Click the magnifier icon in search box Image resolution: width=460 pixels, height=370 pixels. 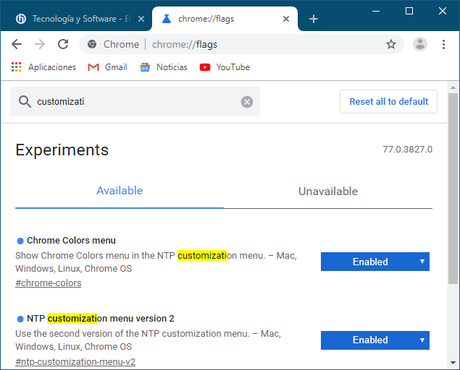click(x=25, y=101)
